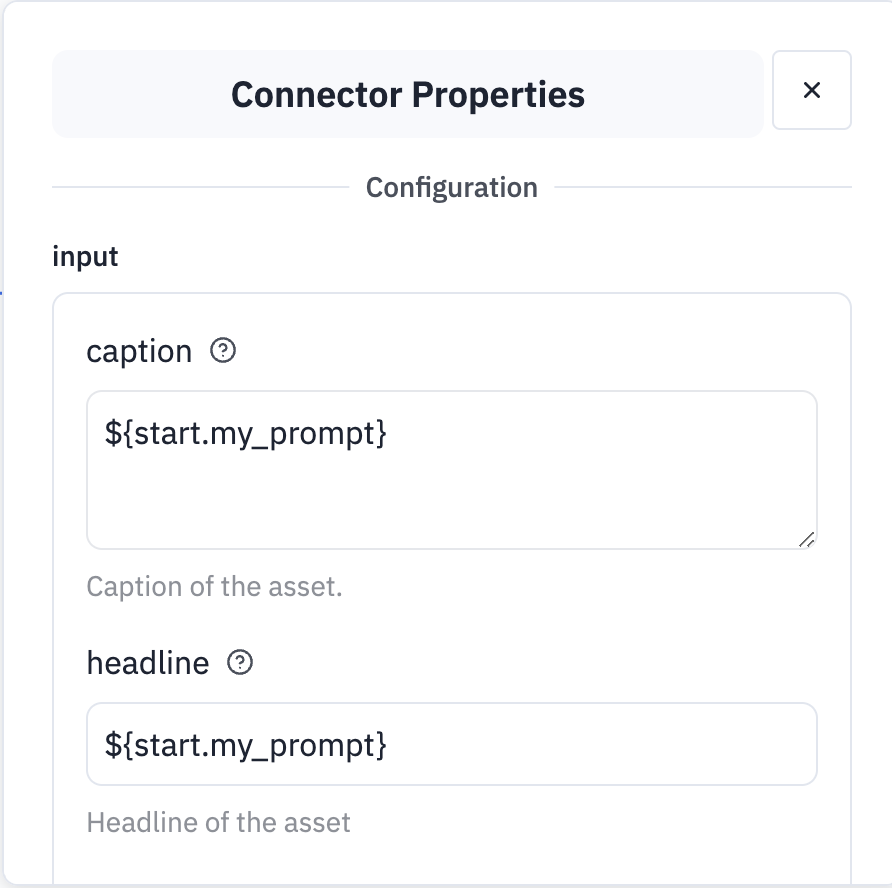Click the divider line left of Configuration
The image size is (892, 888).
point(200,187)
